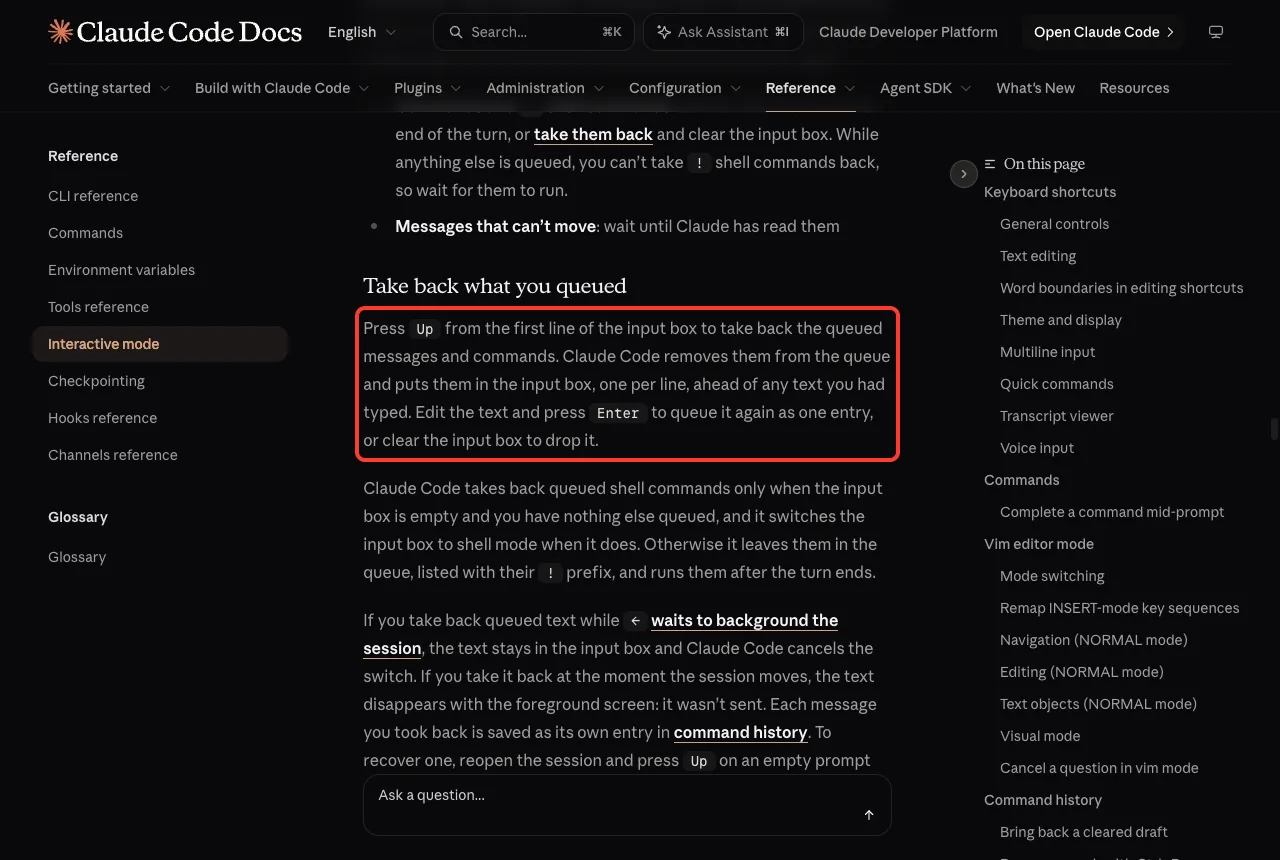Open the Glossary page link
Image resolution: width=1280 pixels, height=860 pixels.
(x=77, y=557)
